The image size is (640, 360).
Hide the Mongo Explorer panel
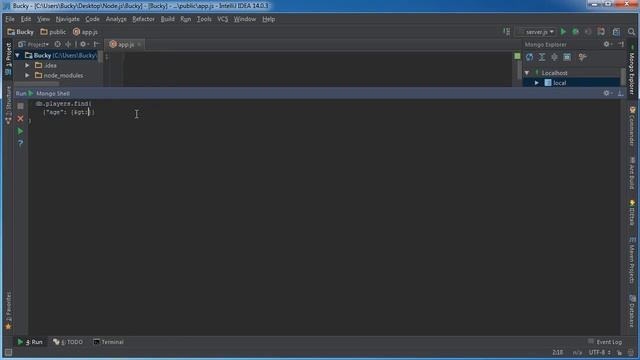621,44
